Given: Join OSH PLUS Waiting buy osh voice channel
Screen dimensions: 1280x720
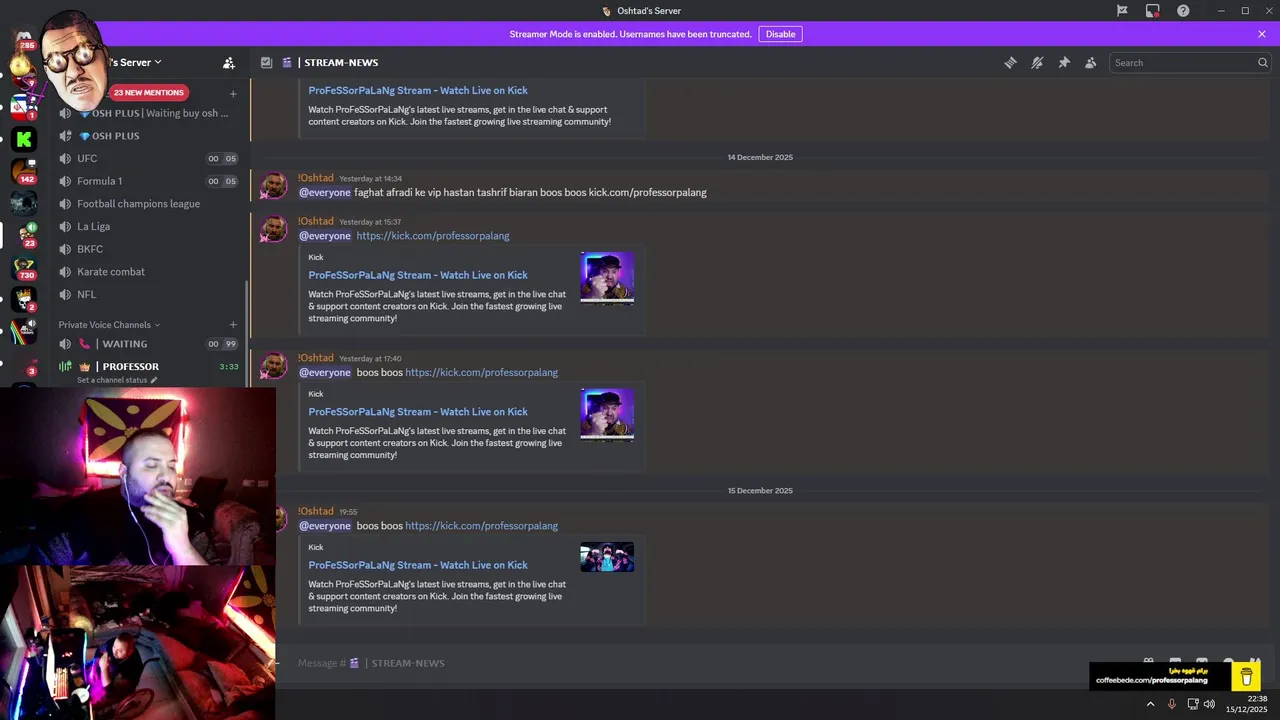Looking at the screenshot, I should 150,113.
